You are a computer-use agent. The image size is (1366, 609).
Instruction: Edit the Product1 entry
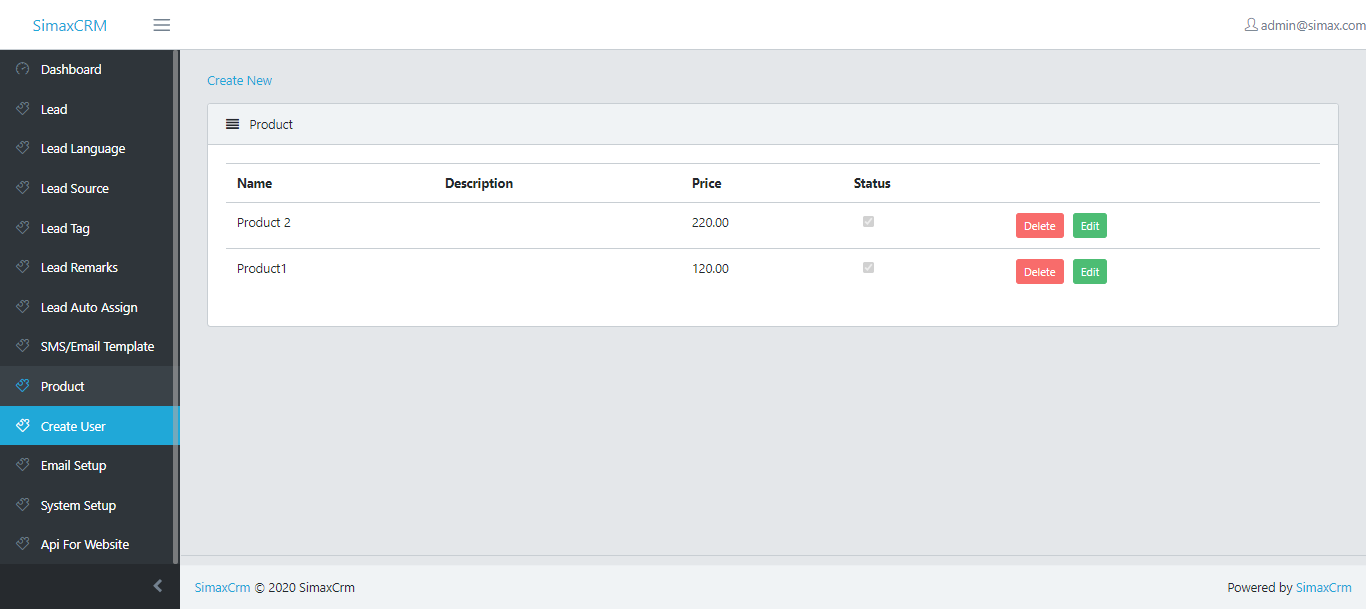1089,272
